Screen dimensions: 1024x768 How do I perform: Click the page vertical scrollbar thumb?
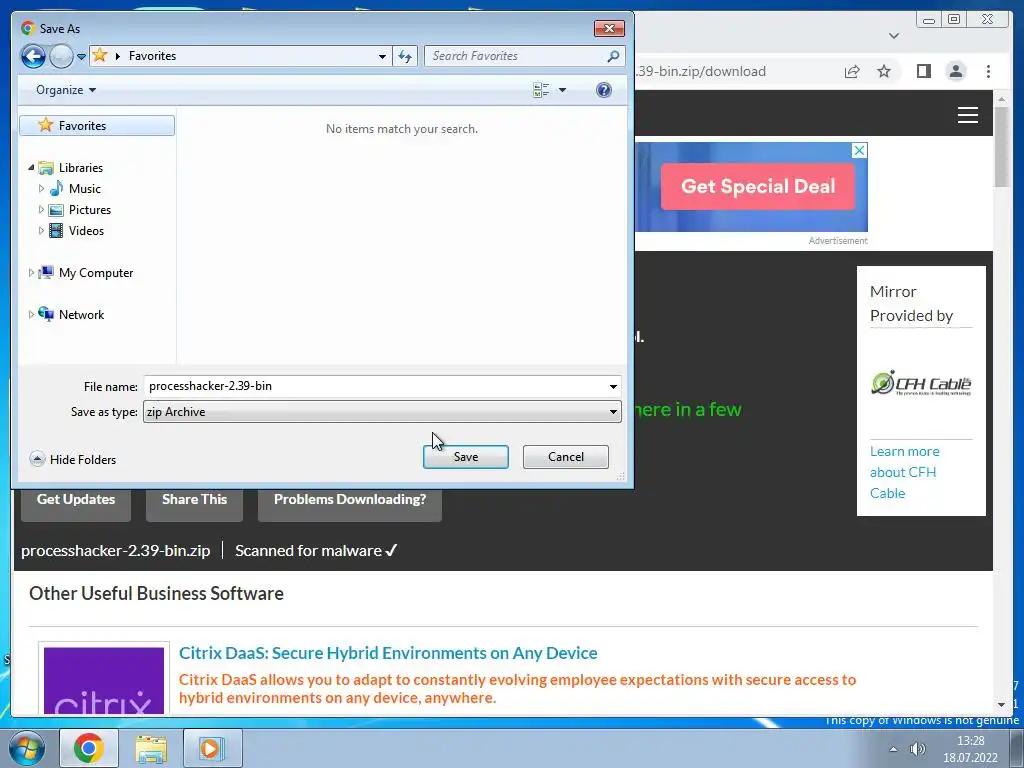(x=1002, y=147)
